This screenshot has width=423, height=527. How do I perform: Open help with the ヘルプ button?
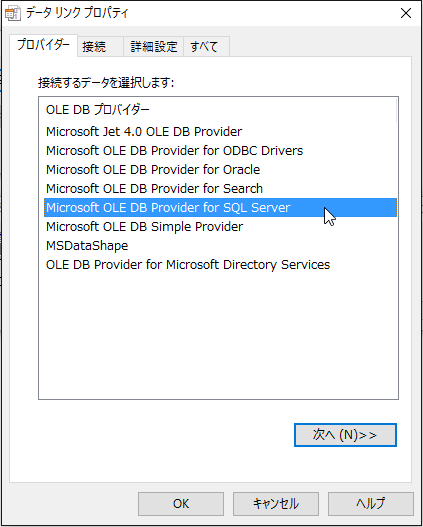tap(371, 504)
